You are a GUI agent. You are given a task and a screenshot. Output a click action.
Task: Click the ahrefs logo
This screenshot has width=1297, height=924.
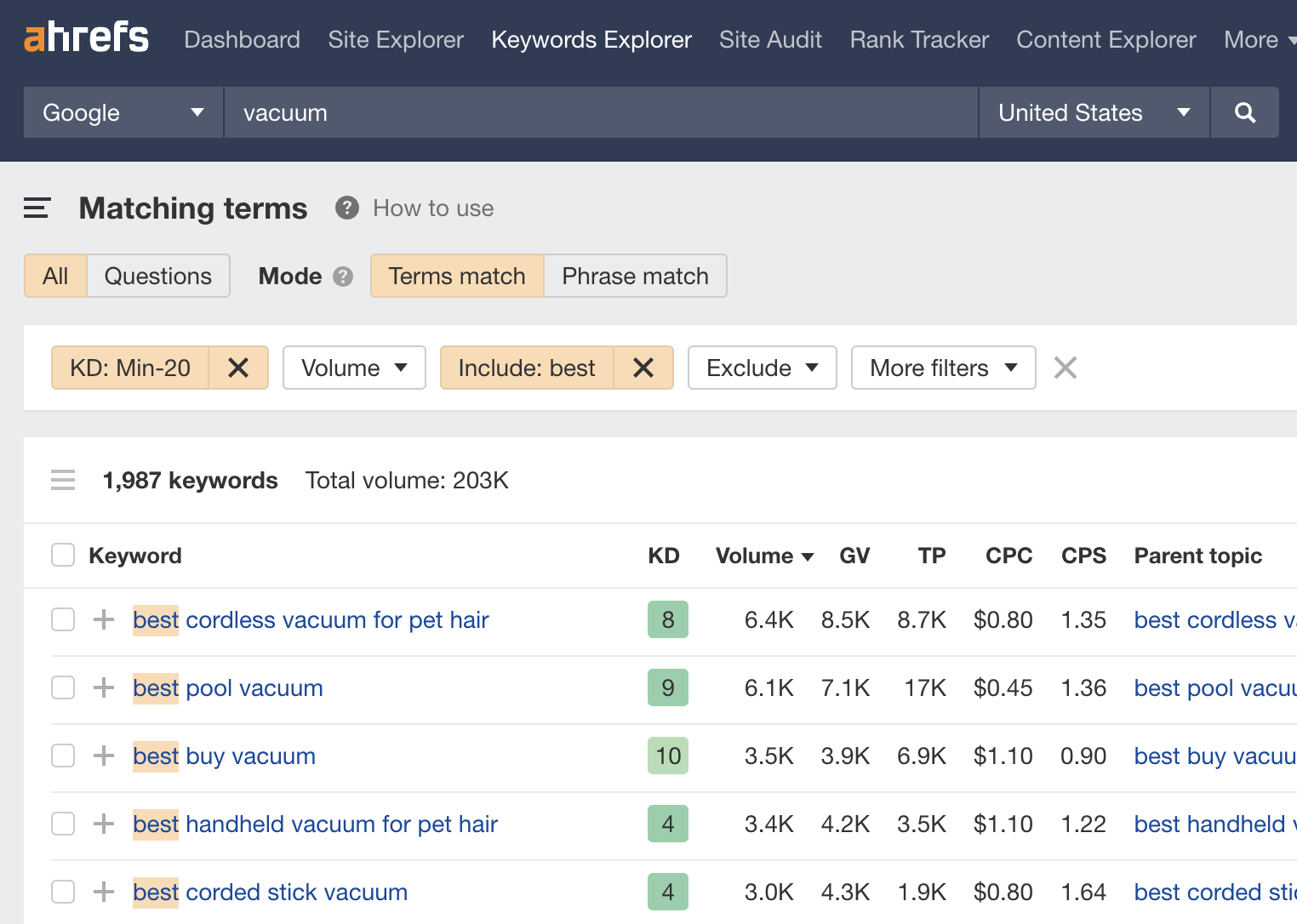[85, 37]
